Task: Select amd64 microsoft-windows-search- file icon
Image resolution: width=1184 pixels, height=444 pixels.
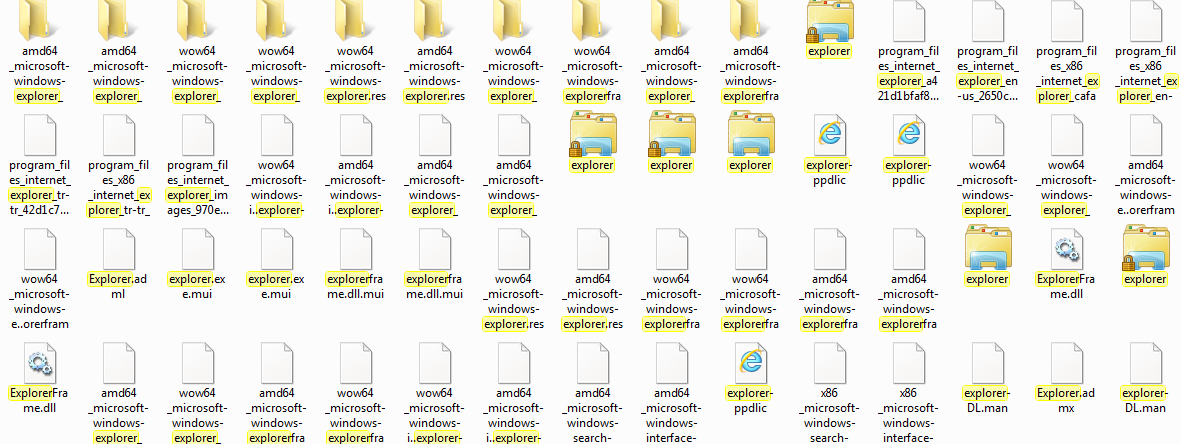Action: click(x=592, y=362)
